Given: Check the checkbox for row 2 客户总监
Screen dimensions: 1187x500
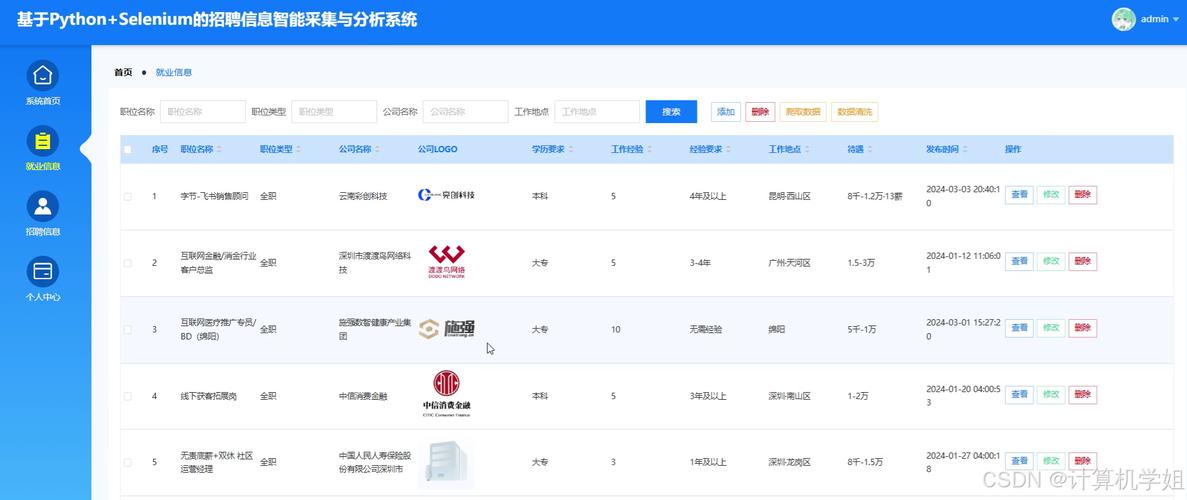Looking at the screenshot, I should coord(127,263).
